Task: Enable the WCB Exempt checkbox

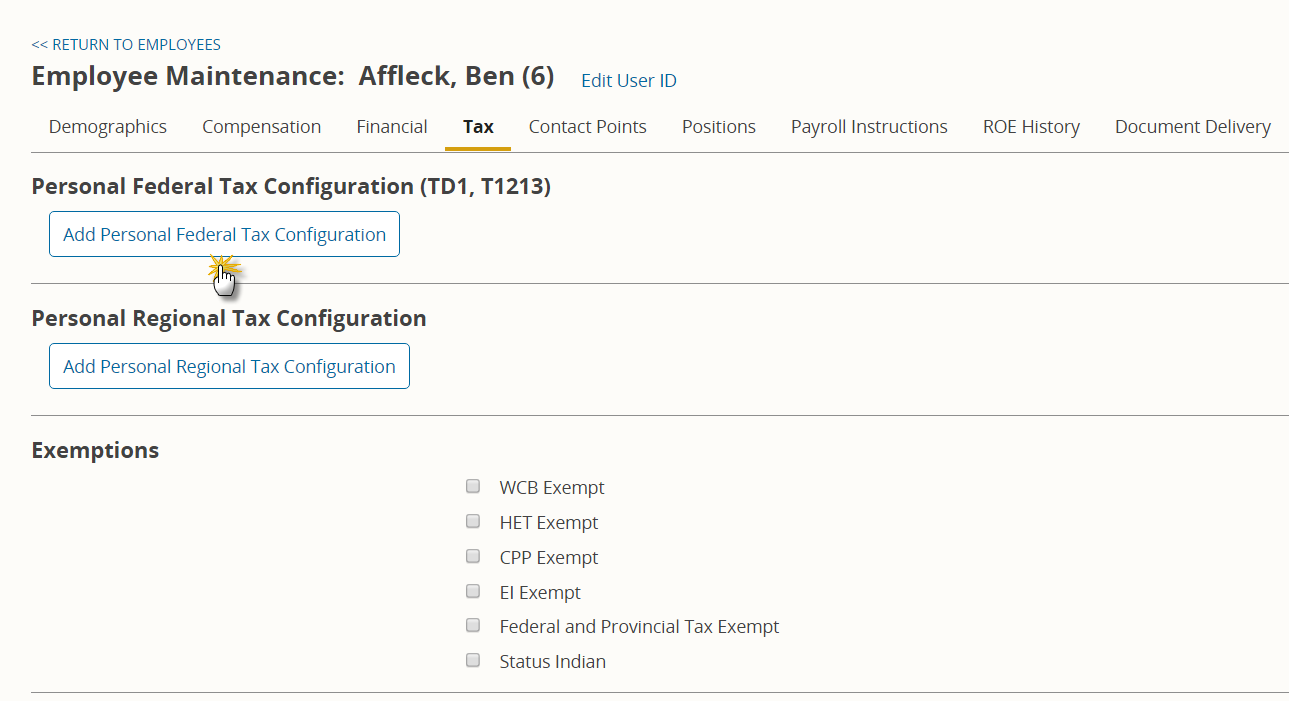Action: click(473, 487)
